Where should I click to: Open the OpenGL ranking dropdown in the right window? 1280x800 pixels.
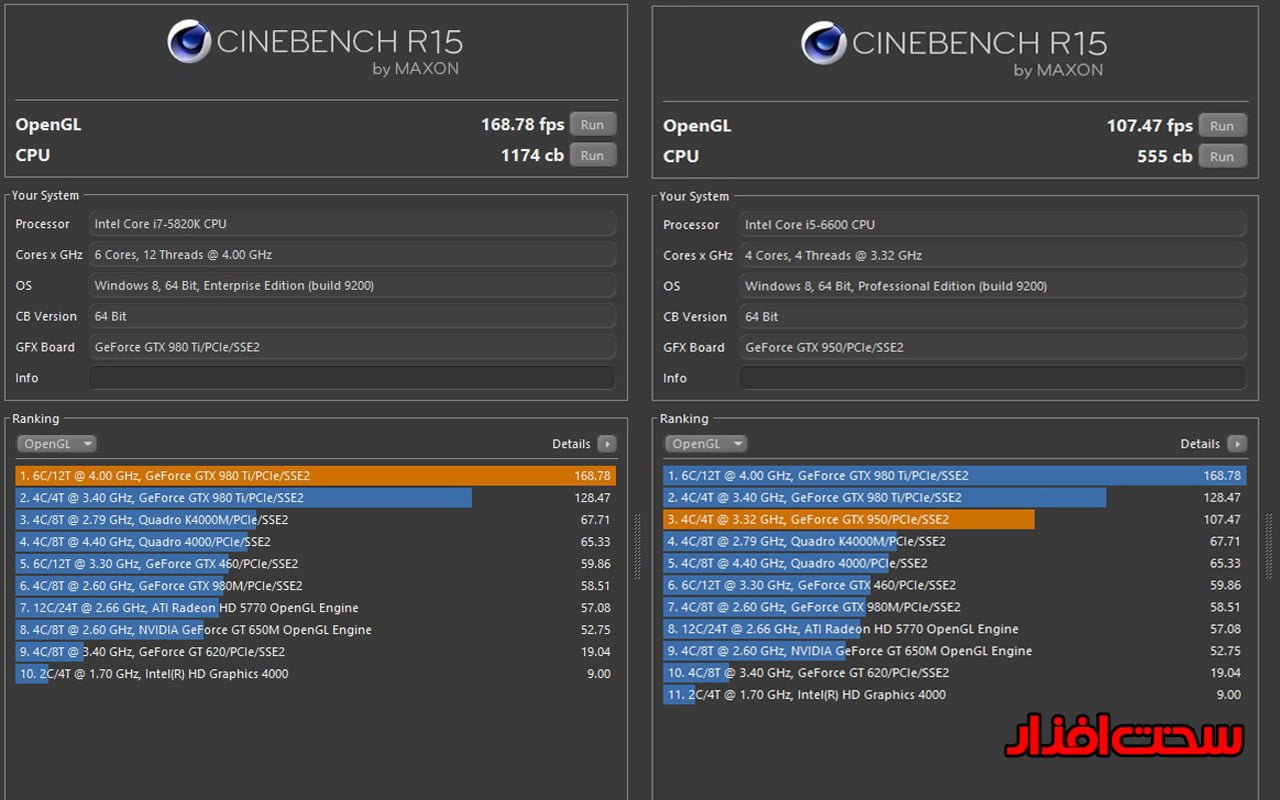click(705, 444)
